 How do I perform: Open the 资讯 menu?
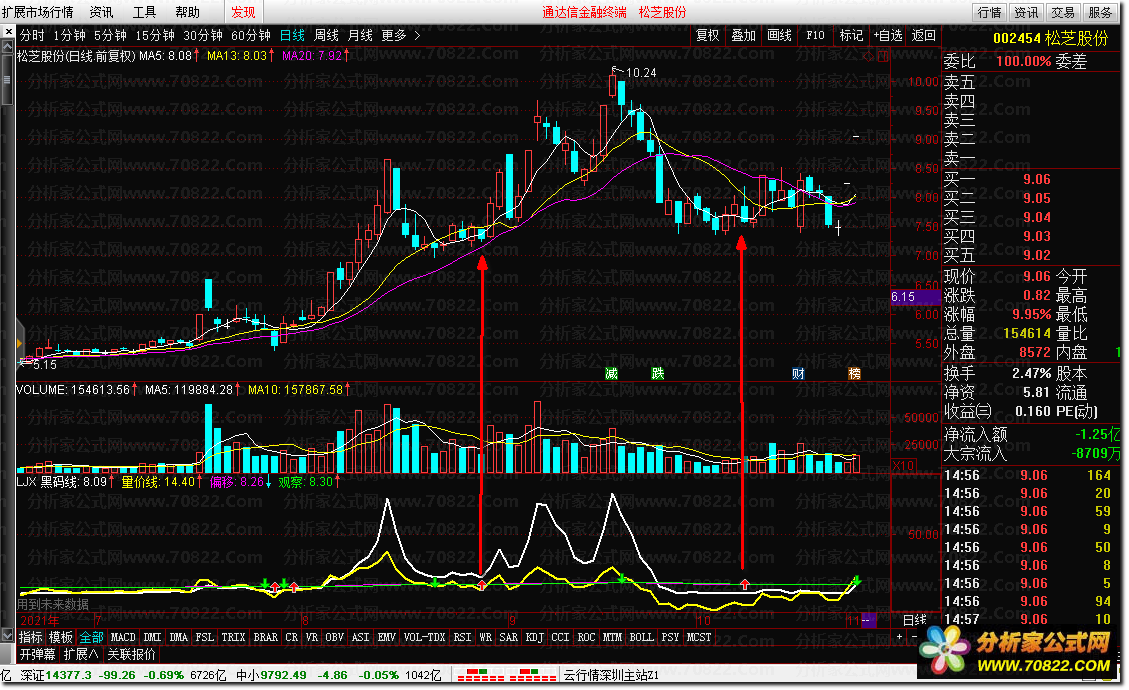pyautogui.click(x=101, y=12)
